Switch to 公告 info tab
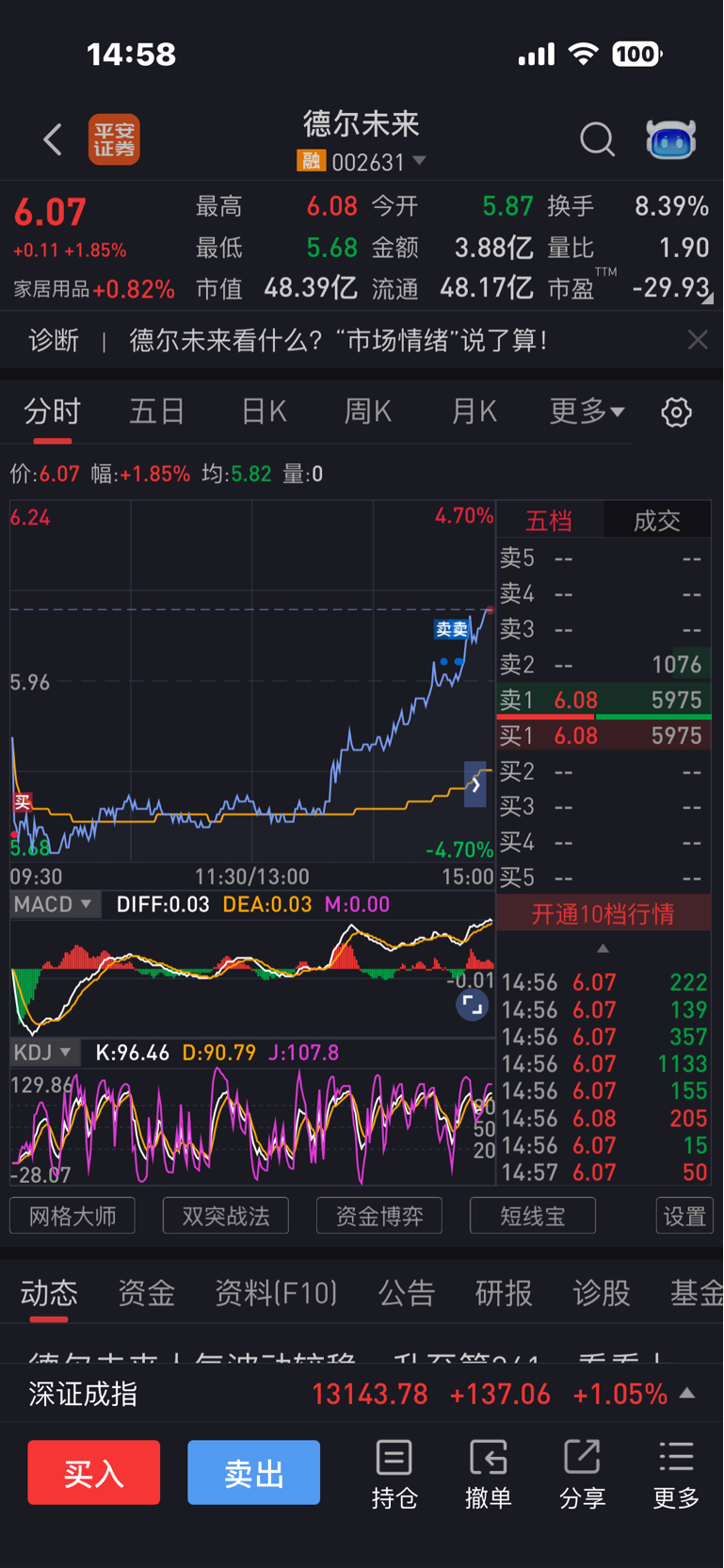 [407, 1293]
